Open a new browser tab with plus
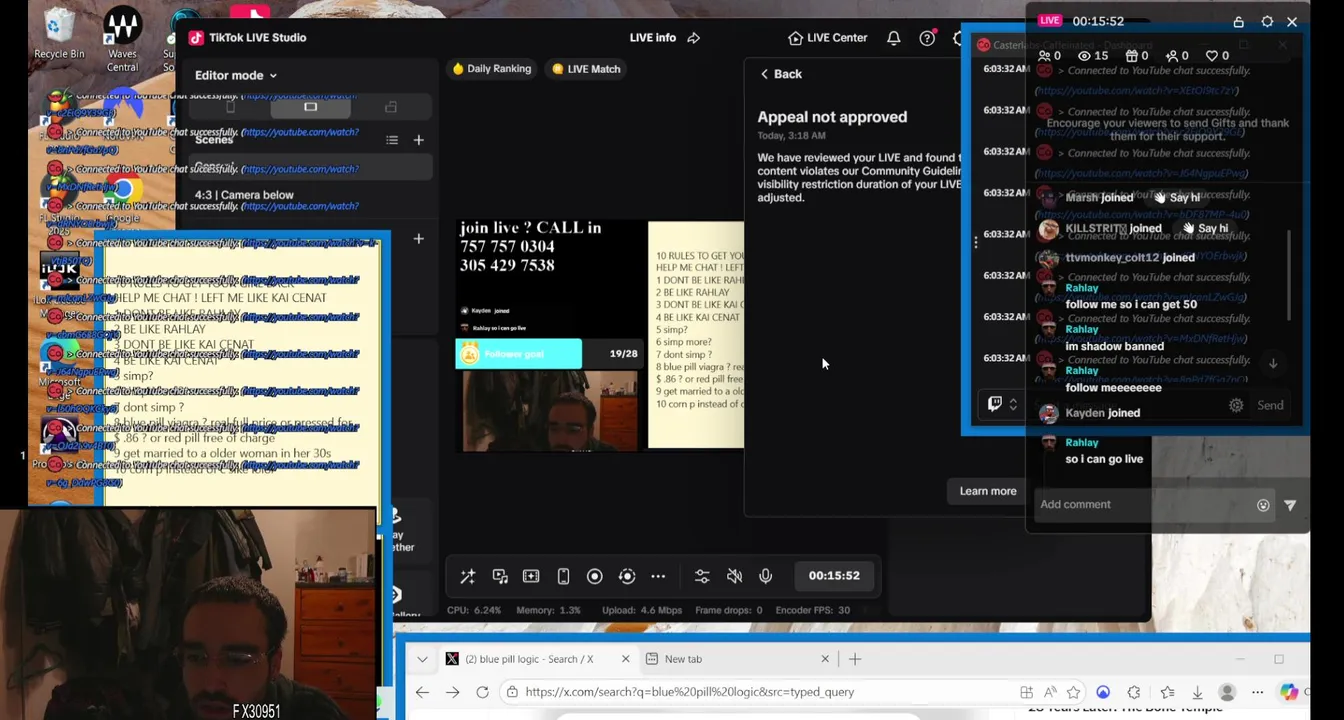The image size is (1344, 720). 855,659
